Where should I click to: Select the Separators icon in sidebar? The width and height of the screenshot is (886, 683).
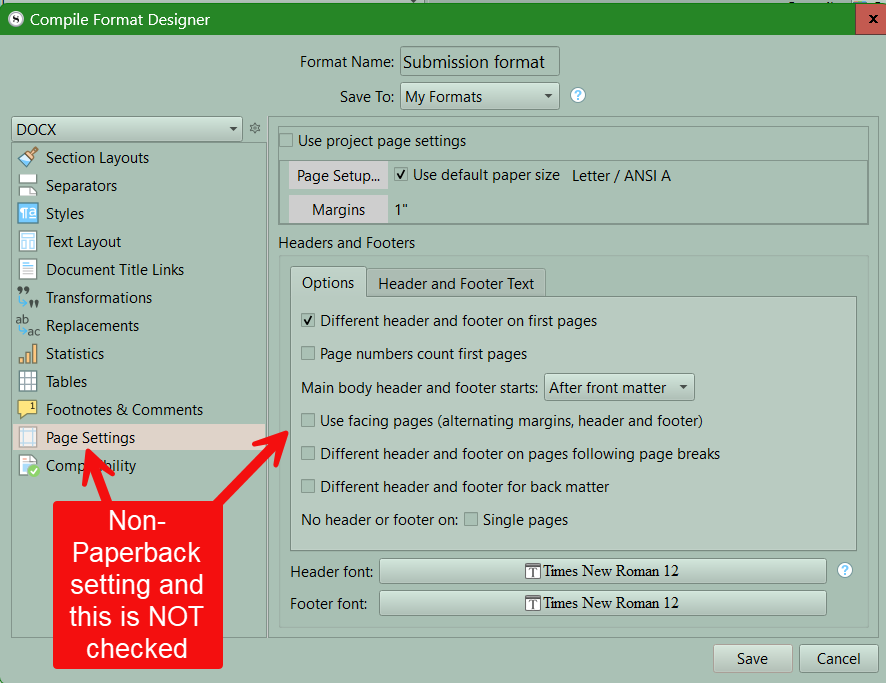[x=28, y=186]
